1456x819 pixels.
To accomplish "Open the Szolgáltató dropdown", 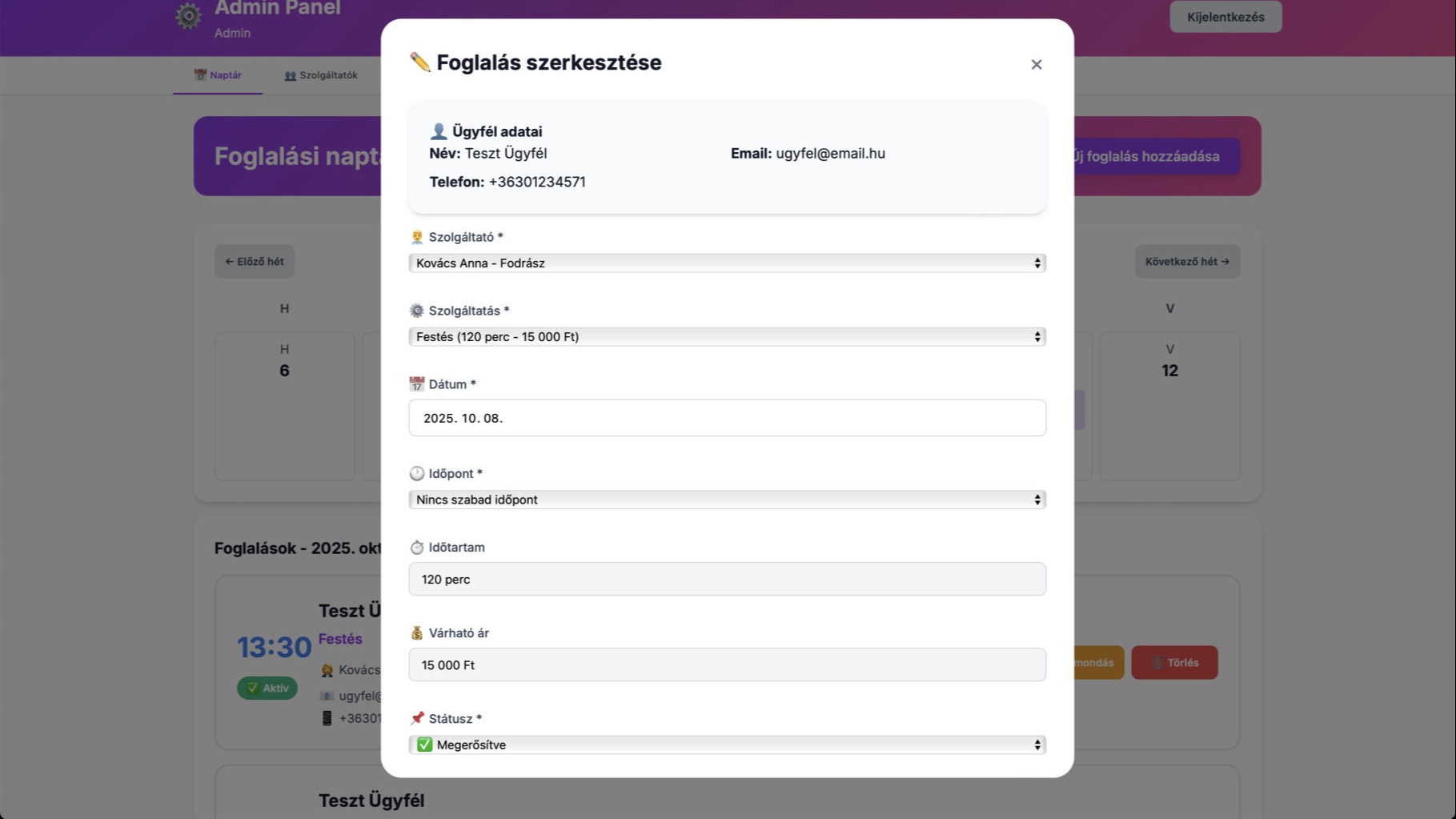I will pyautogui.click(x=727, y=263).
